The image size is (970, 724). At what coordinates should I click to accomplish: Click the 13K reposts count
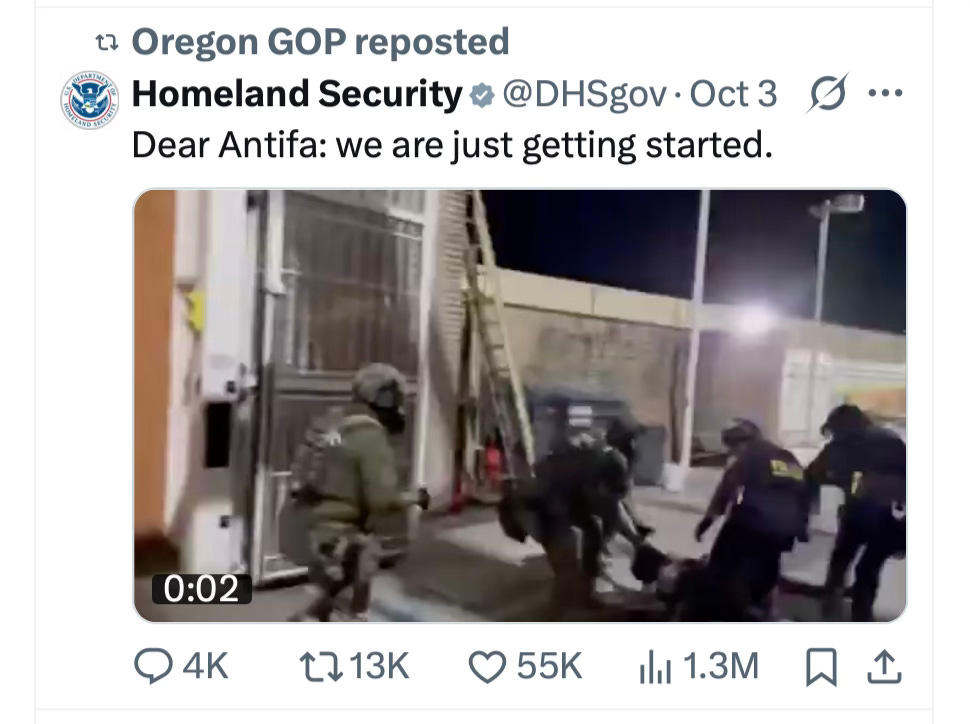[x=379, y=666]
